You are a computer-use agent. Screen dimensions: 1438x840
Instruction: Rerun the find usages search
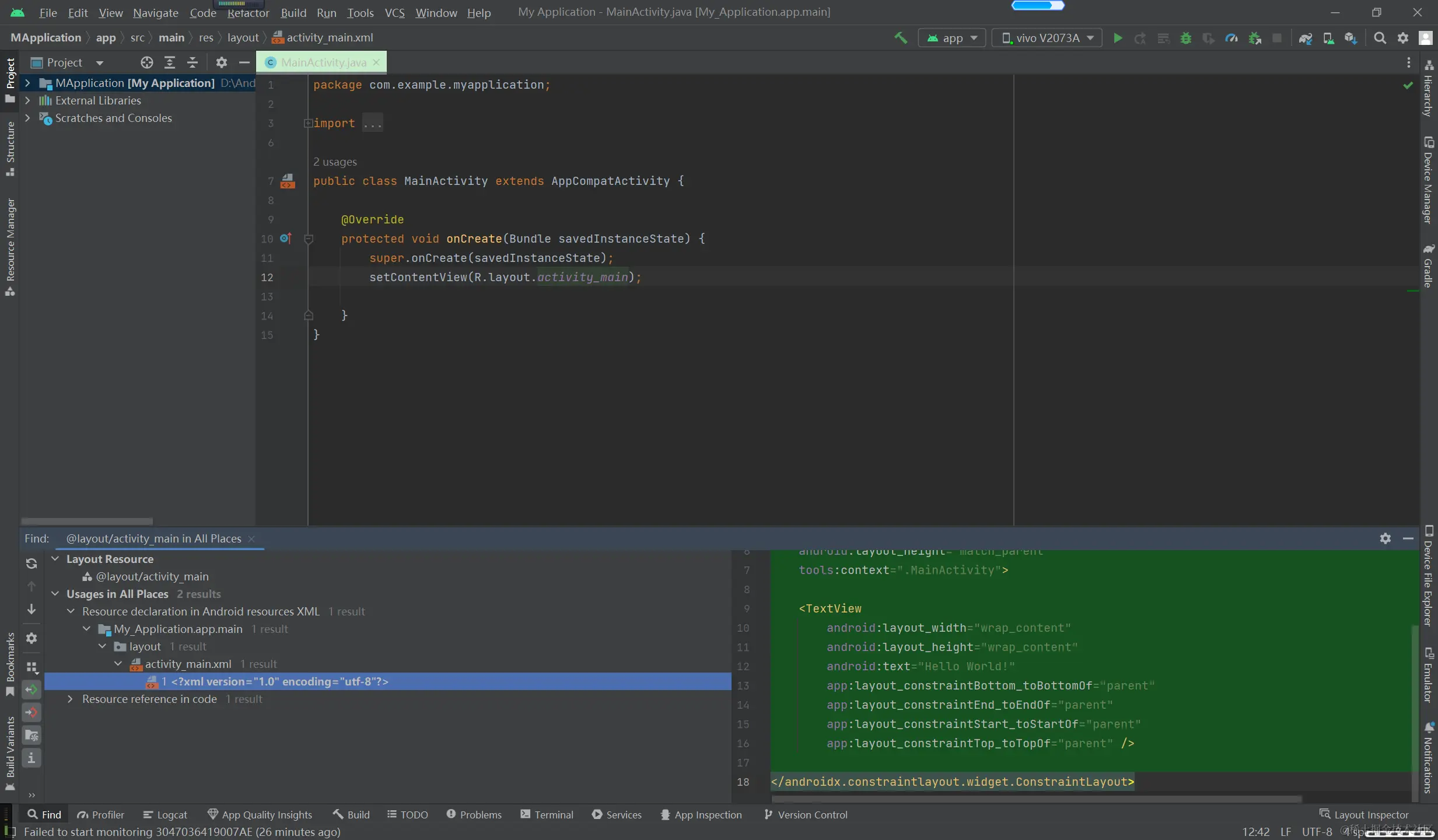(32, 563)
